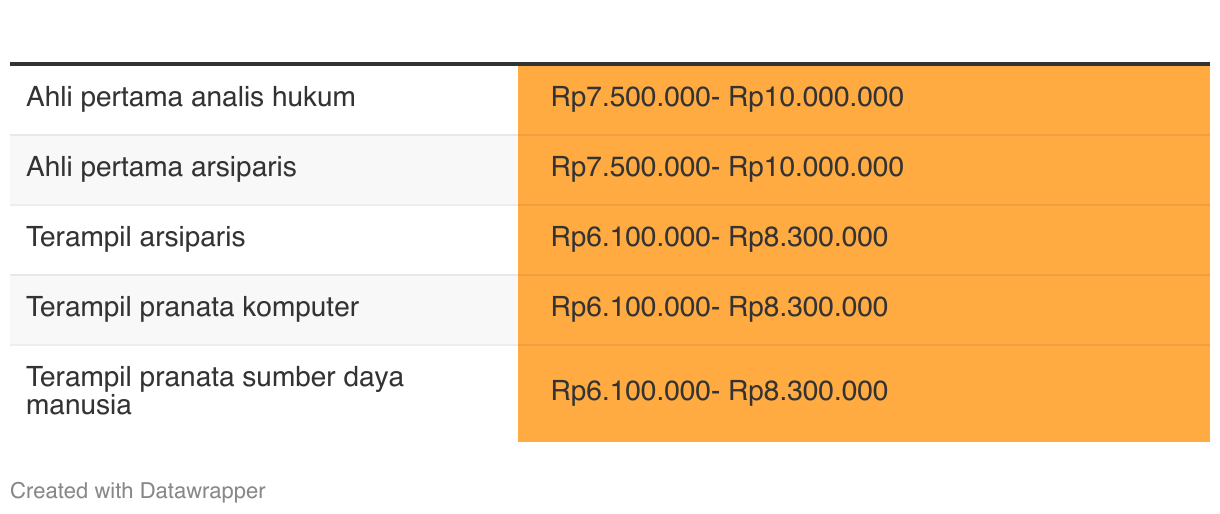
Task: Click the Ahli pertama arsiparis row label
Action: [x=162, y=167]
